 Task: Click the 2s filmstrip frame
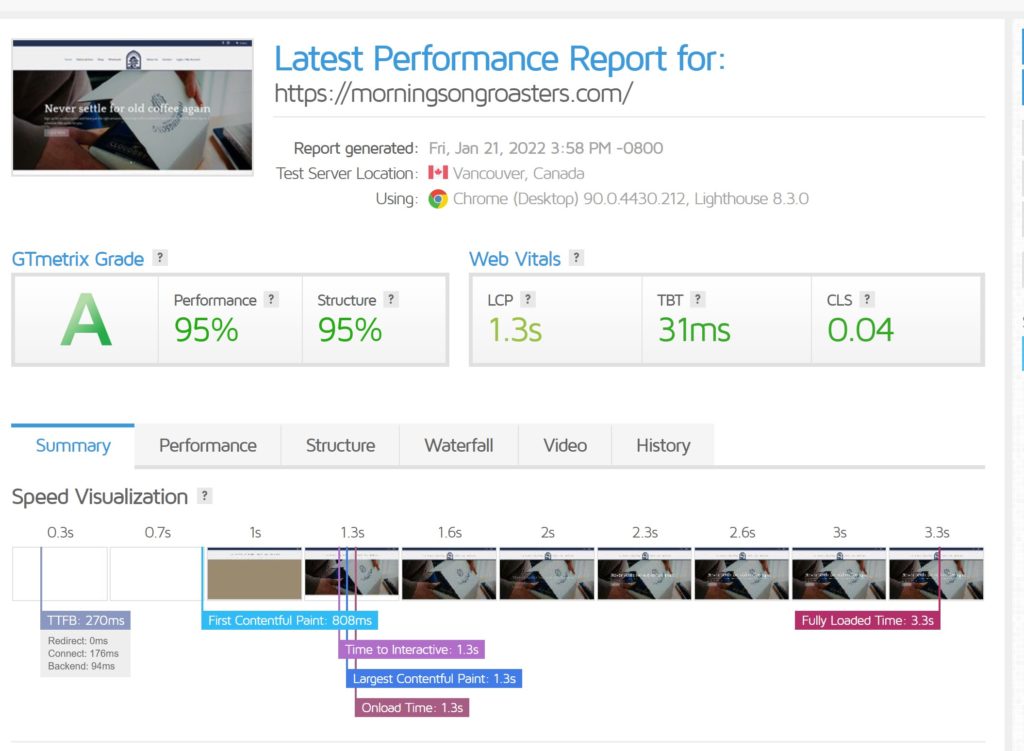[547, 573]
